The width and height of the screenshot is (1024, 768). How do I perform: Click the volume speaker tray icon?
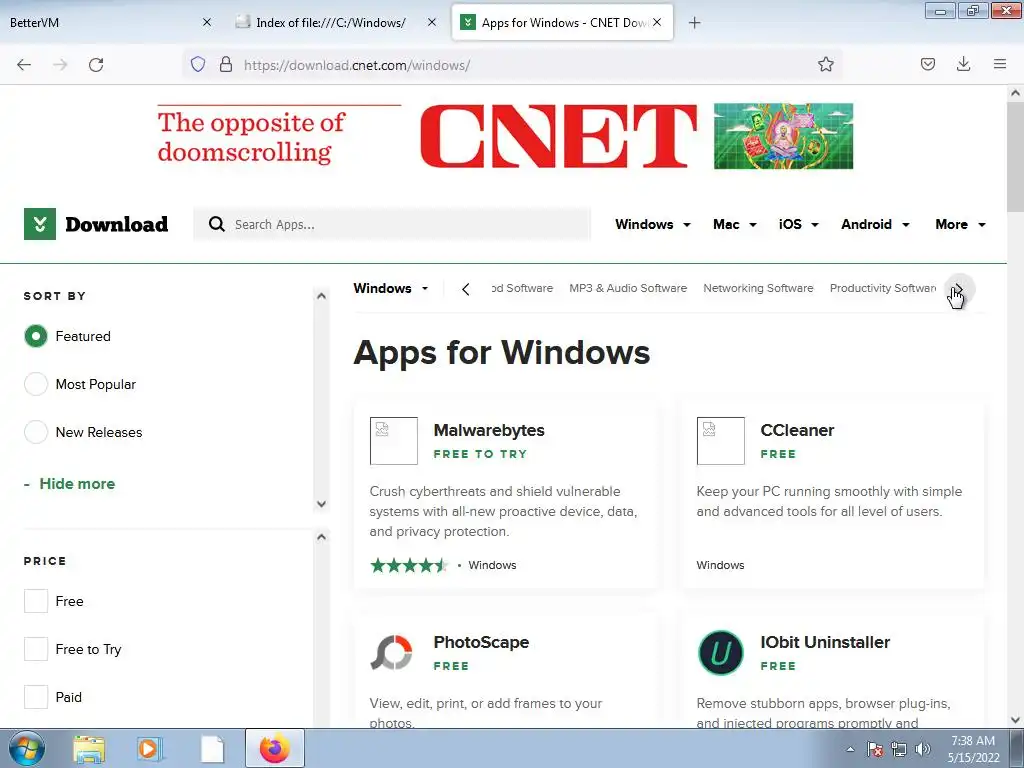click(923, 750)
